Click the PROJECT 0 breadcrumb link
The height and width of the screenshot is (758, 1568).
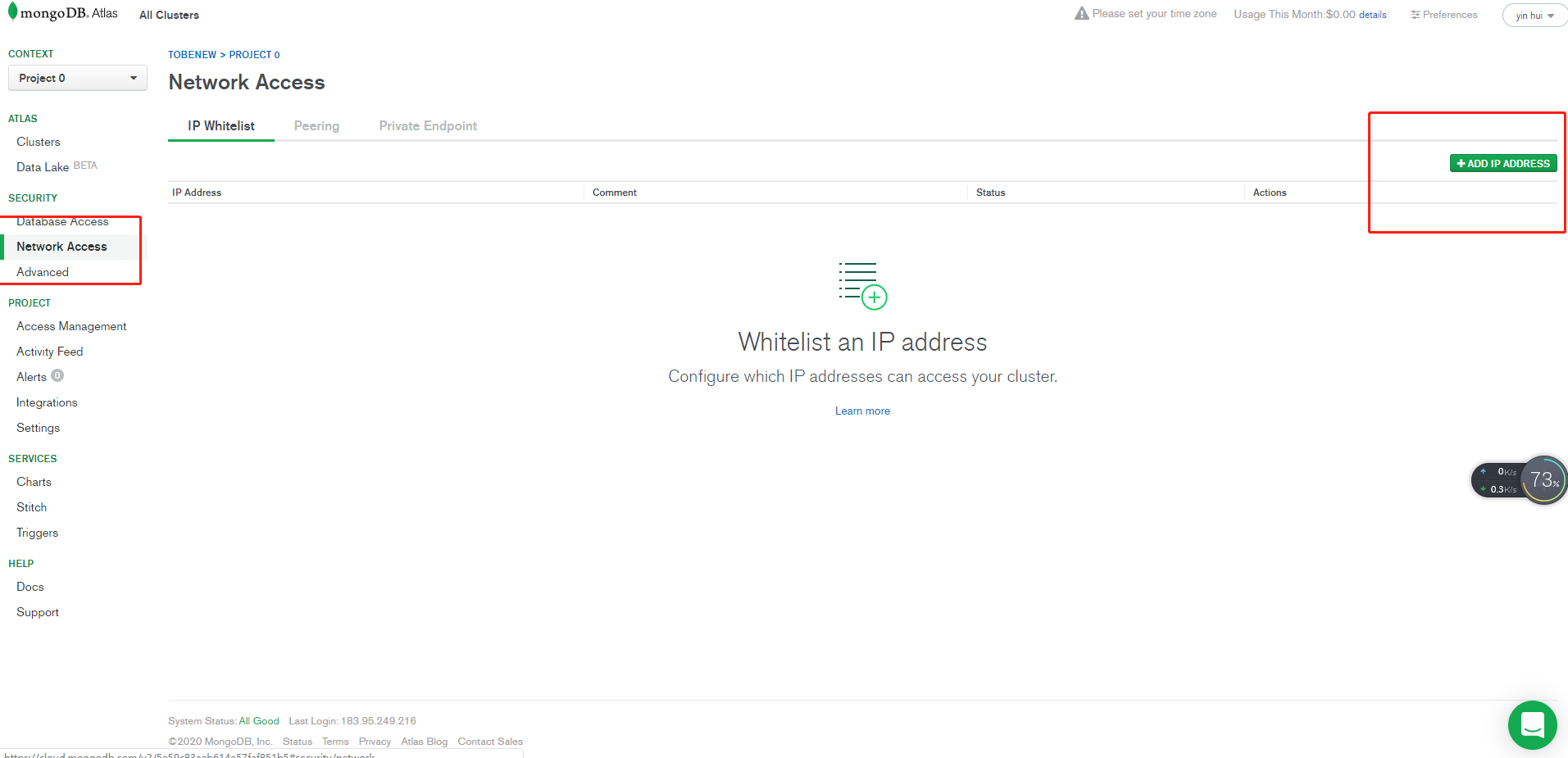[x=254, y=55]
